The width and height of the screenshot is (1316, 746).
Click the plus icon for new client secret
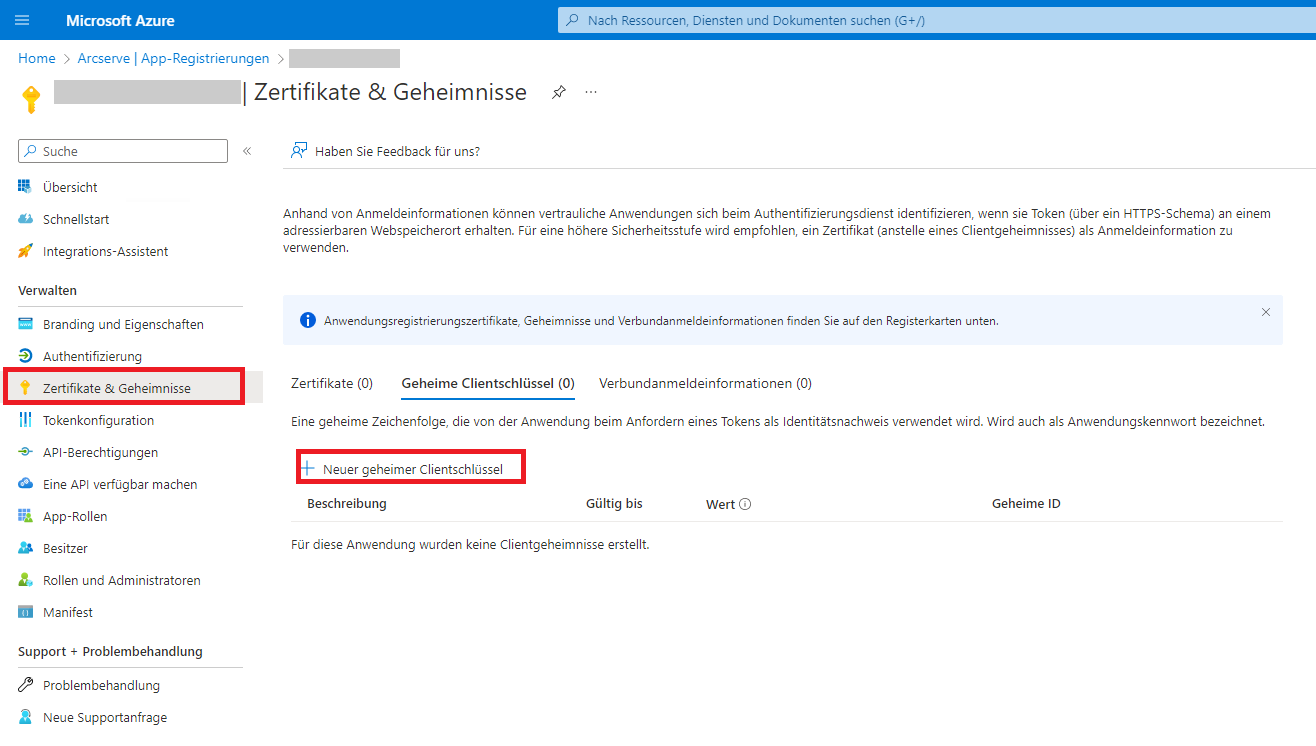pos(308,468)
